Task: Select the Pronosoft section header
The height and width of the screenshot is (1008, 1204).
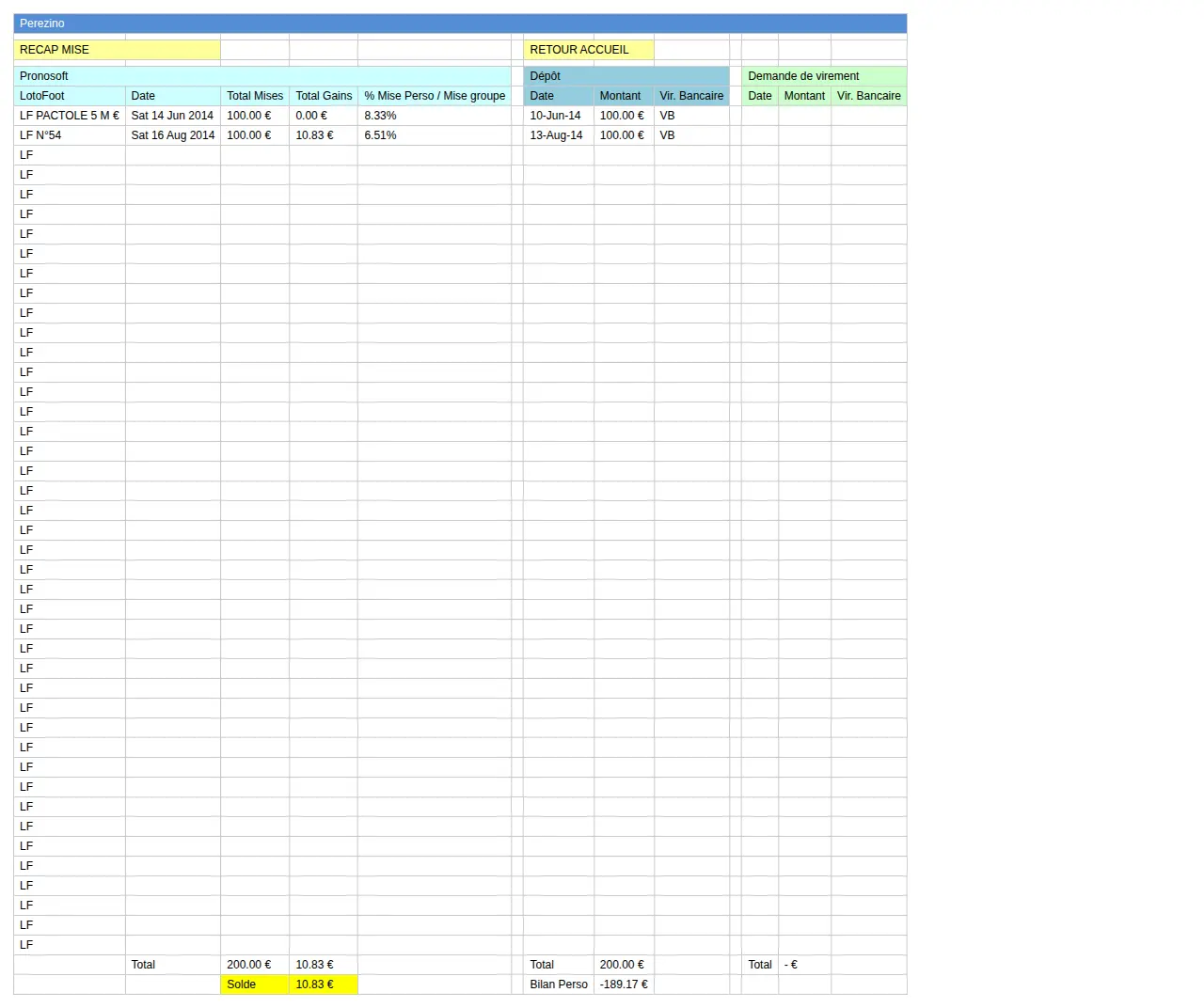Action: coord(262,76)
